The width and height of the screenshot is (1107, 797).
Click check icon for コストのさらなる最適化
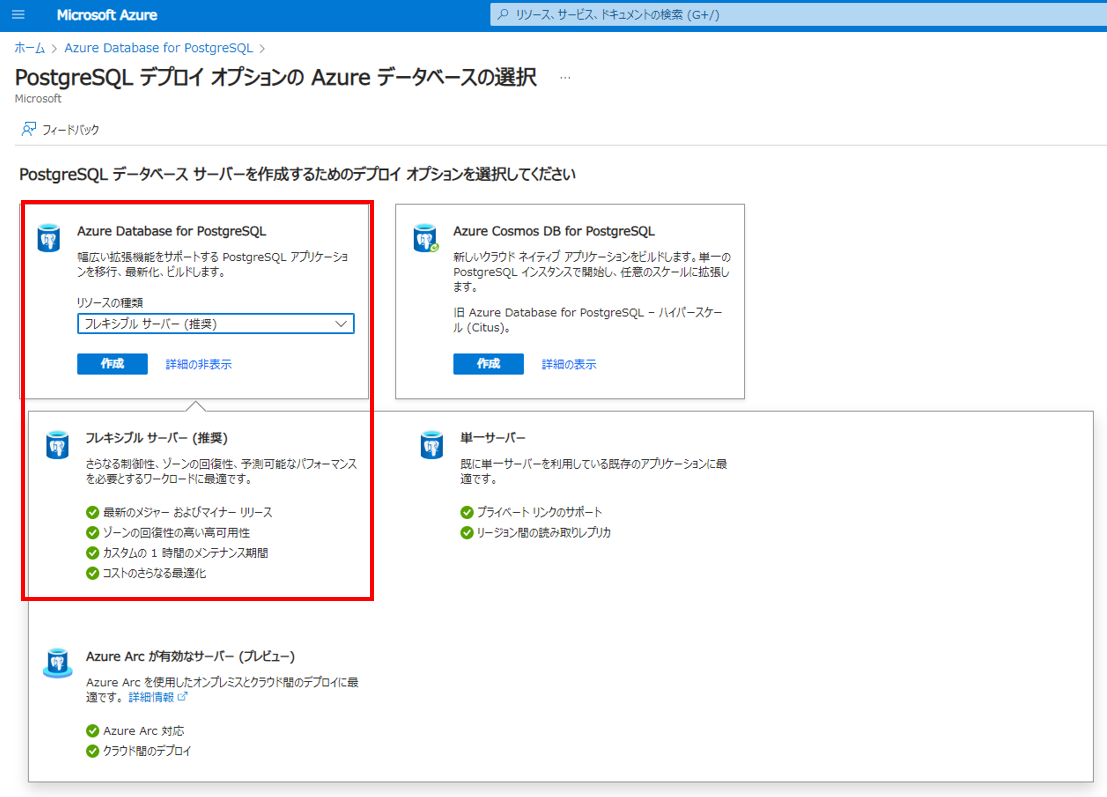click(x=92, y=573)
